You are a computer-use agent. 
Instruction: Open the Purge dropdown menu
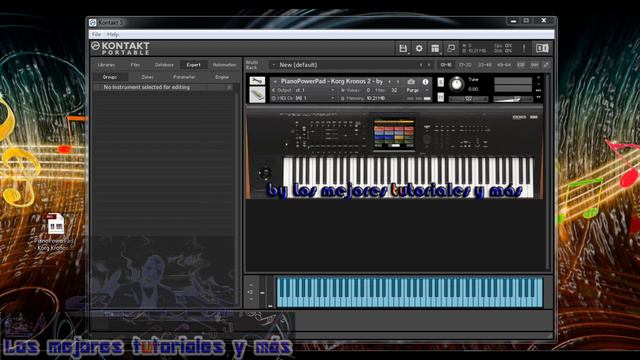[x=417, y=90]
